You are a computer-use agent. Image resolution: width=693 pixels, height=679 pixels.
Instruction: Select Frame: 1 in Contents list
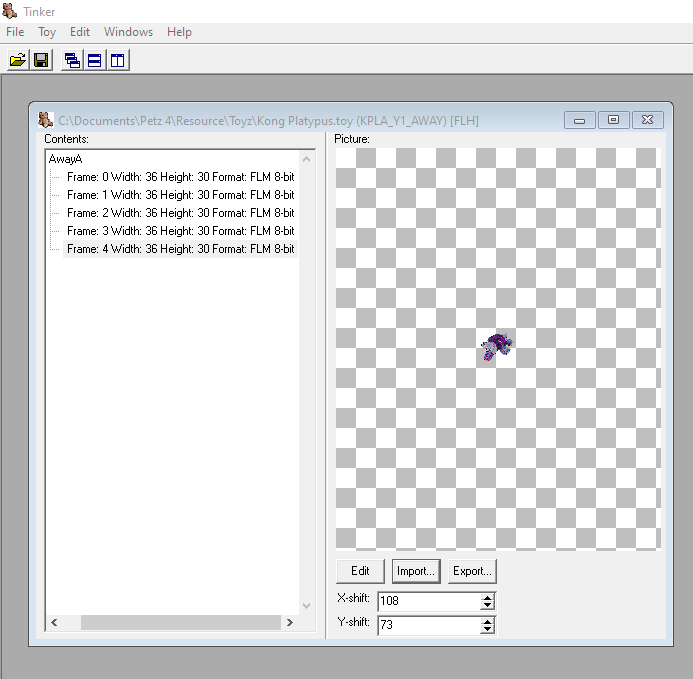(180, 195)
